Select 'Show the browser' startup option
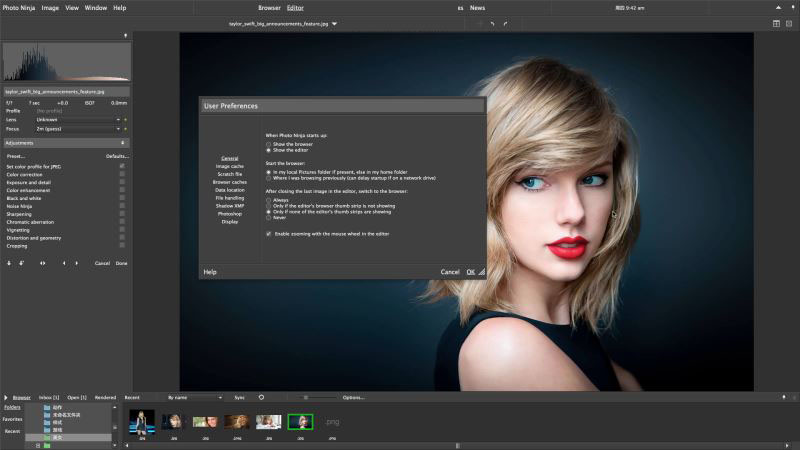The height and width of the screenshot is (450, 800). click(268, 144)
